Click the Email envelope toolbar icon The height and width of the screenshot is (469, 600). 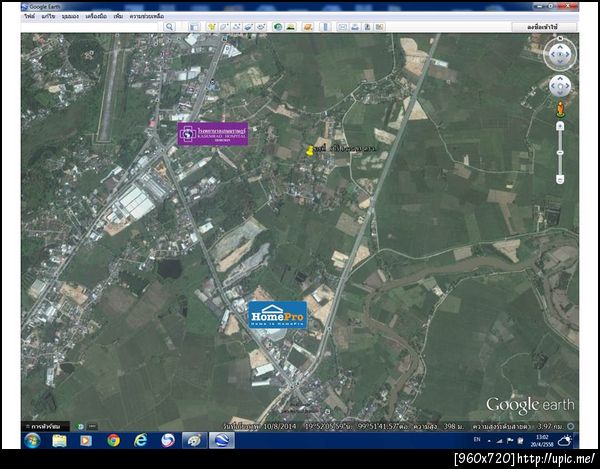click(x=342, y=27)
